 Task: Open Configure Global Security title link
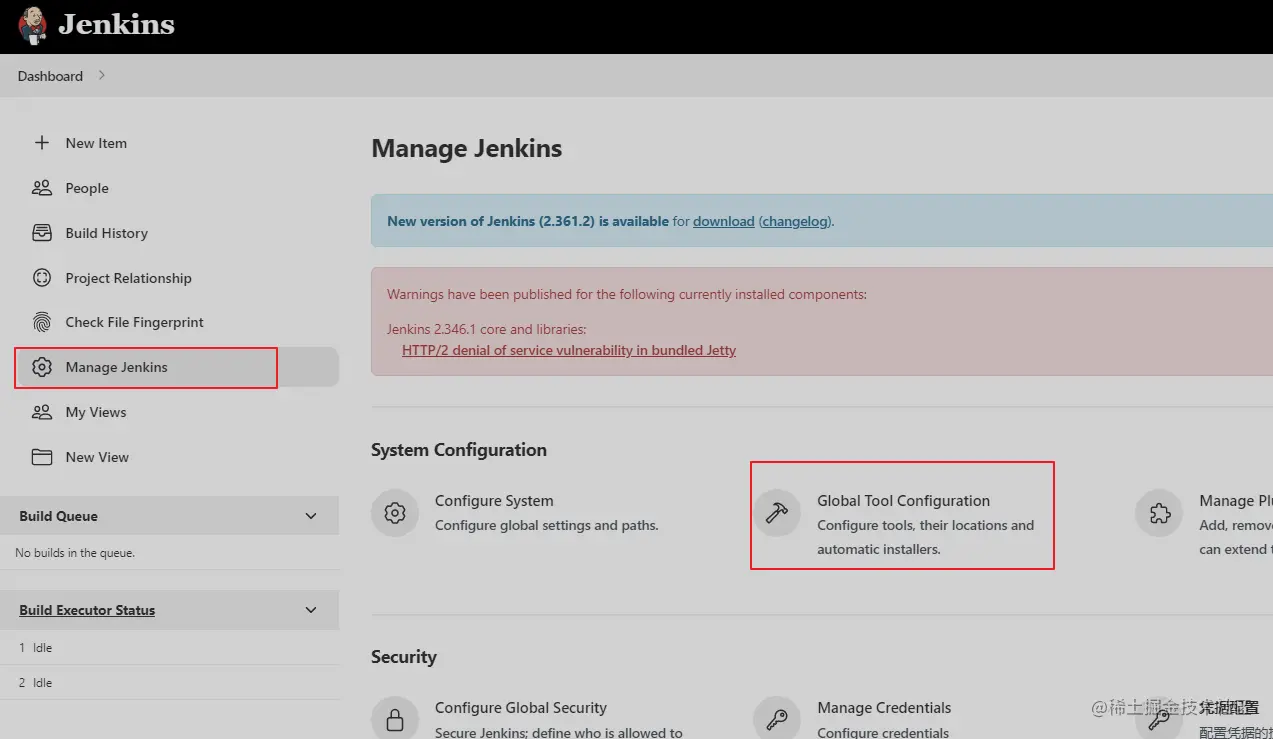[x=521, y=708]
